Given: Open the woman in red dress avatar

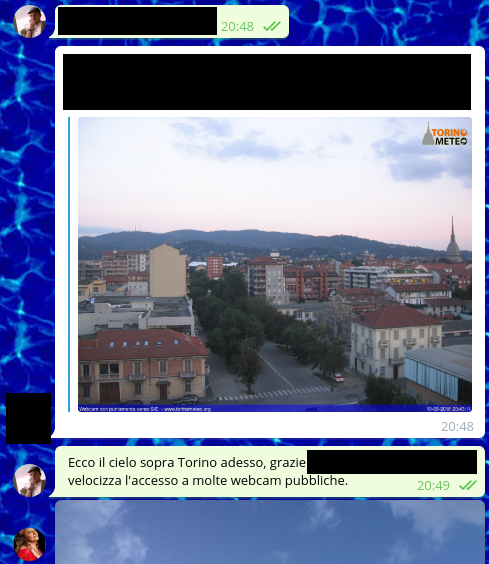Looking at the screenshot, I should coord(30,544).
